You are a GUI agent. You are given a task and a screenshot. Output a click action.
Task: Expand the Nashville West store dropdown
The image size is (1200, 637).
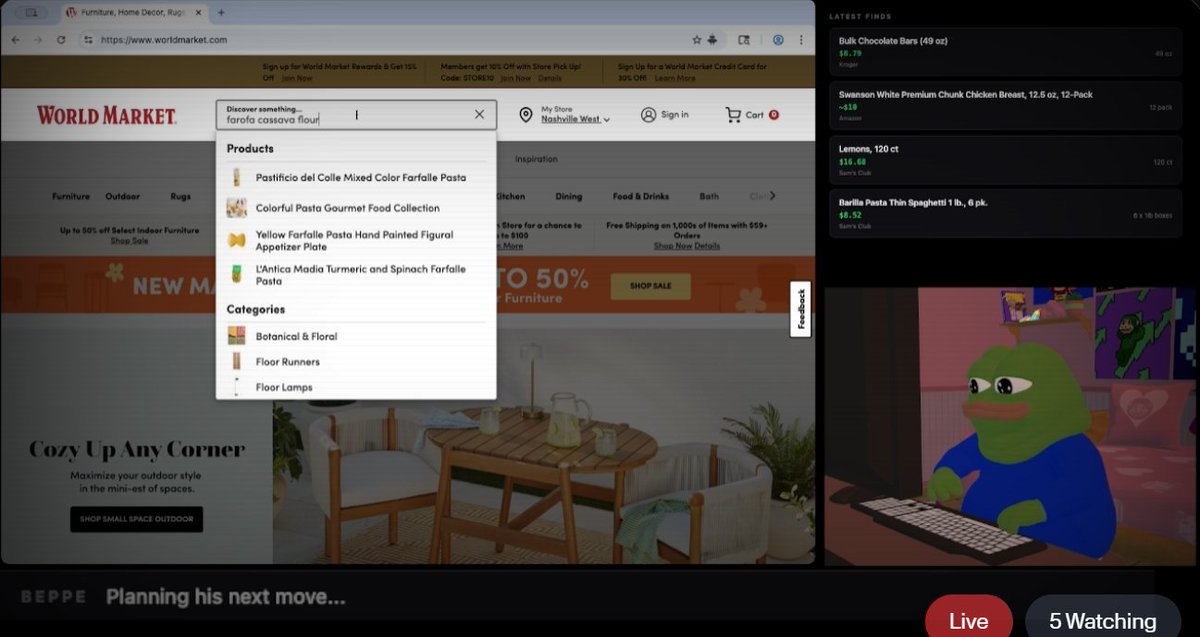[575, 119]
